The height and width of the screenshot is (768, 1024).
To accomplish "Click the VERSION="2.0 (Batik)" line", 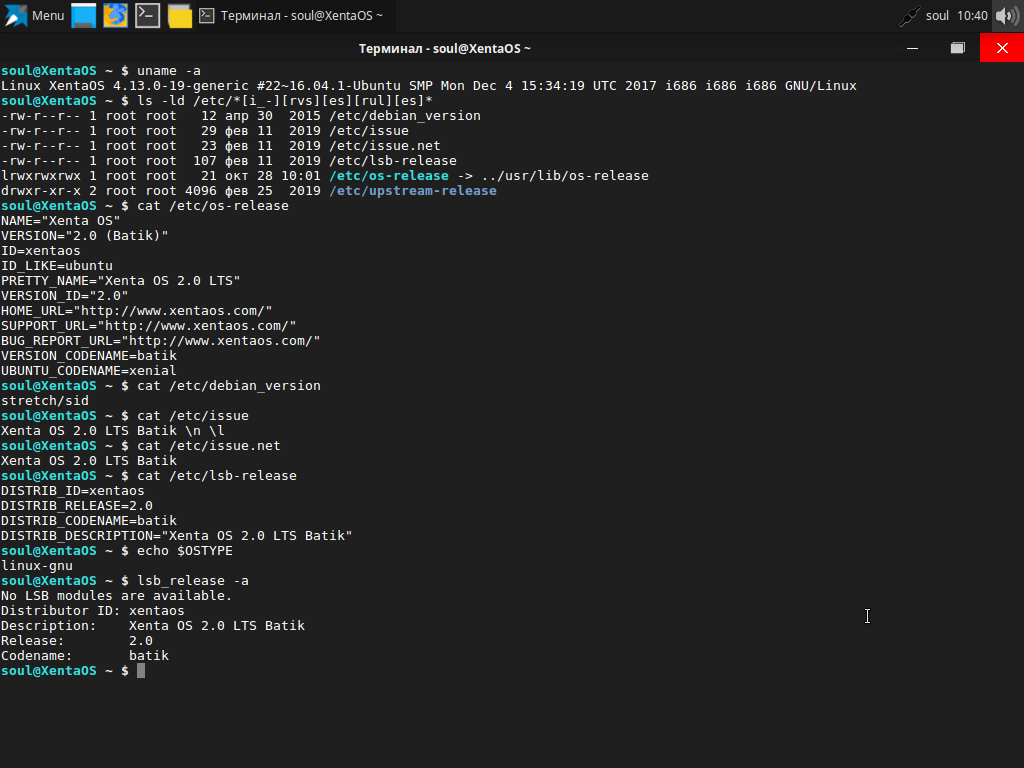I will pos(84,236).
